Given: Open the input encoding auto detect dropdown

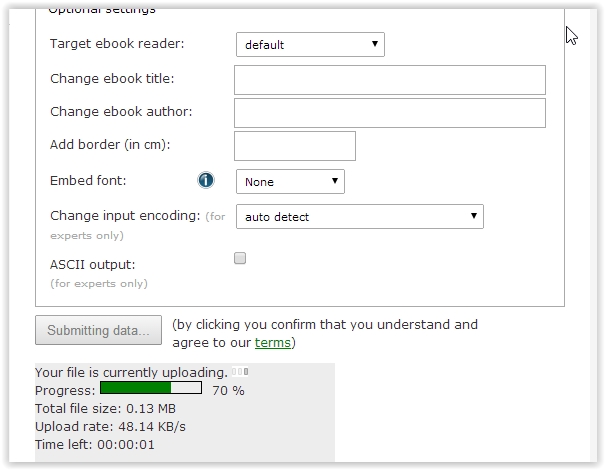Looking at the screenshot, I should coord(359,216).
